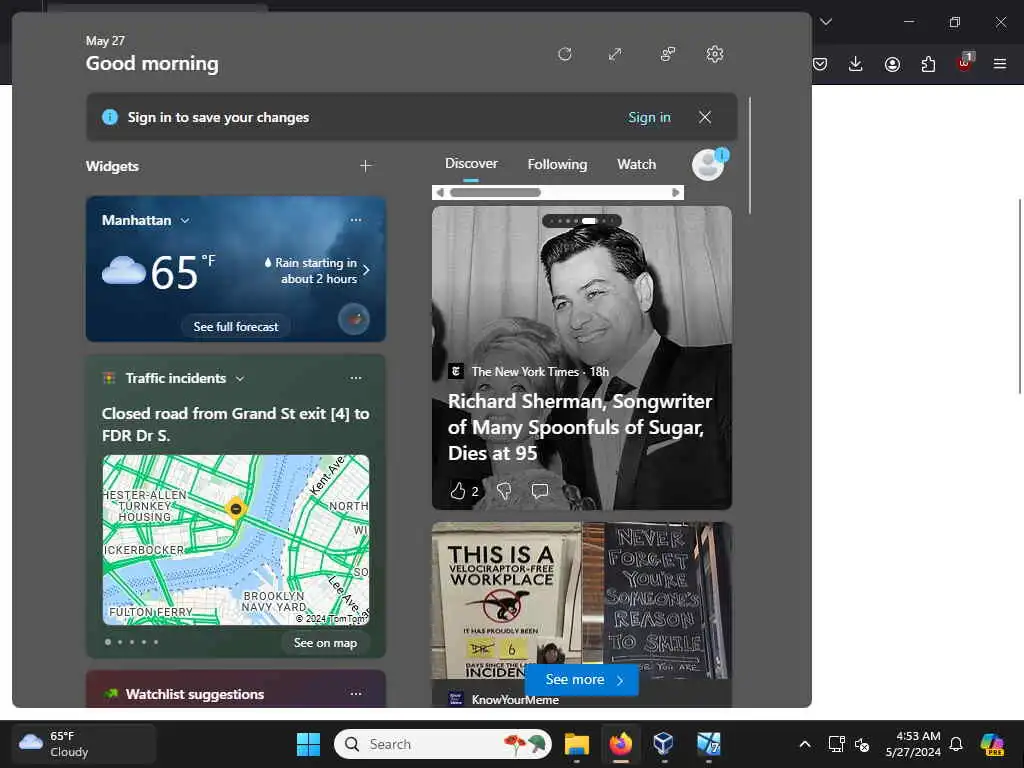Open VirtualBox from the taskbar

coord(664,744)
